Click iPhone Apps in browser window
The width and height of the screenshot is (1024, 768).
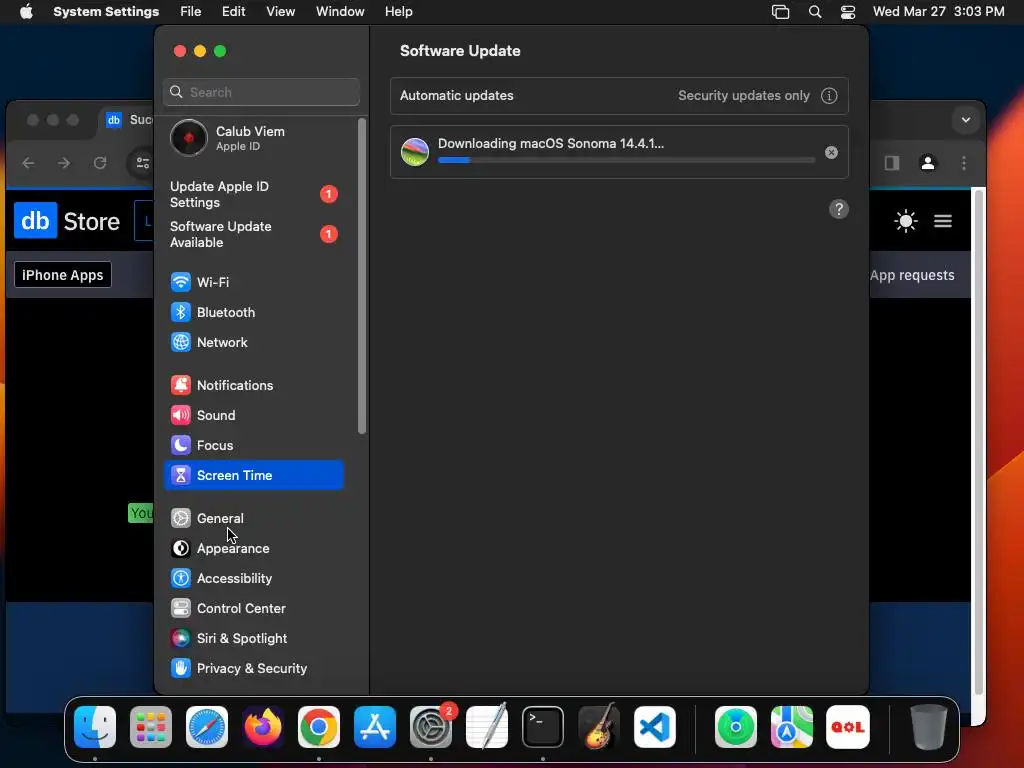[x=63, y=275]
